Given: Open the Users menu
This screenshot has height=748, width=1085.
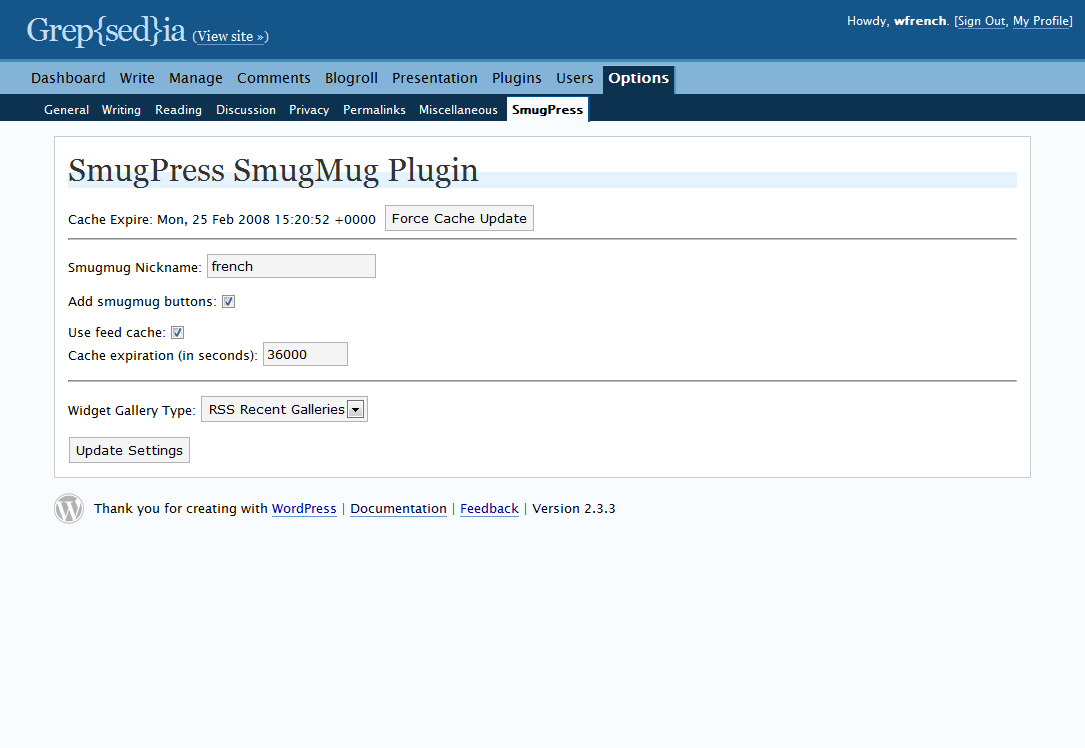Looking at the screenshot, I should [575, 78].
